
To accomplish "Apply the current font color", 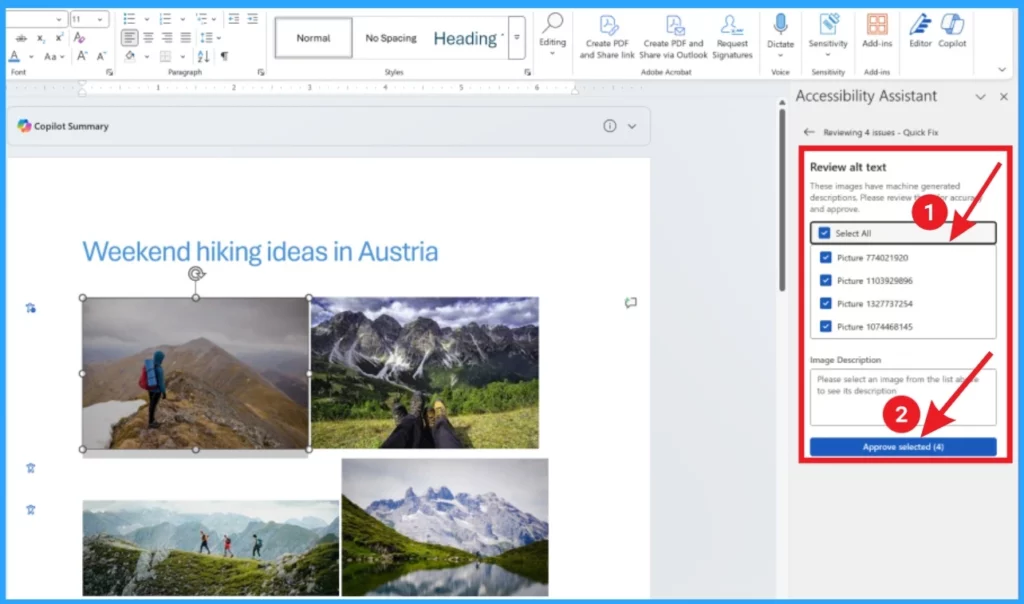I will point(14,57).
